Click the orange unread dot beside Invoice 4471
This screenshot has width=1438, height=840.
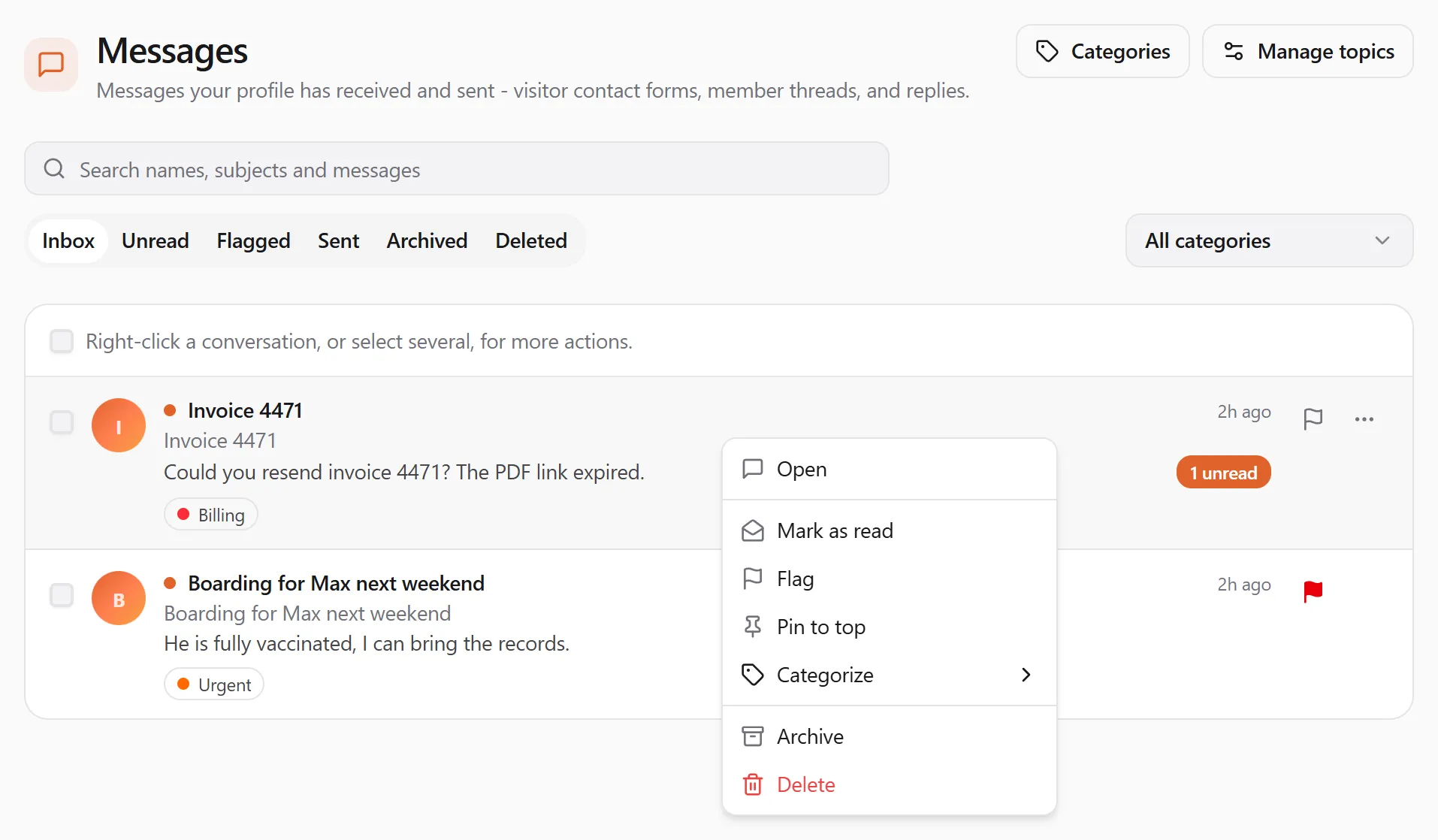pos(170,410)
